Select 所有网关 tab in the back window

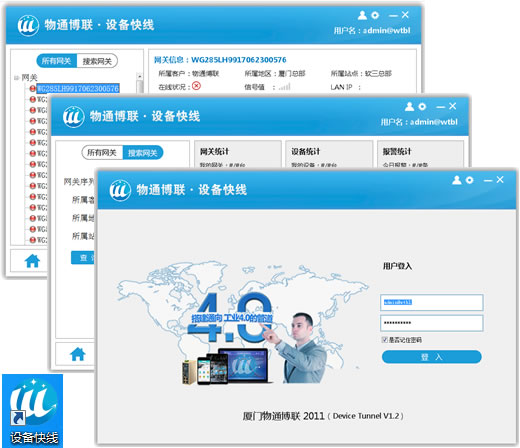(x=56, y=61)
